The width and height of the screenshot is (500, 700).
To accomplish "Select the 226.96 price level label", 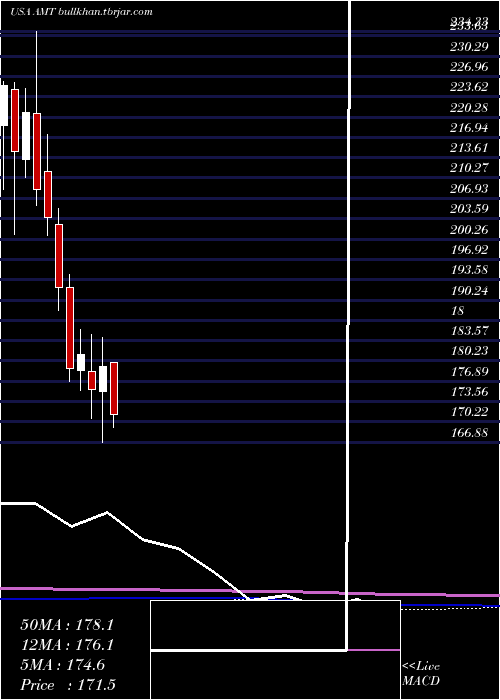I will click(469, 67).
